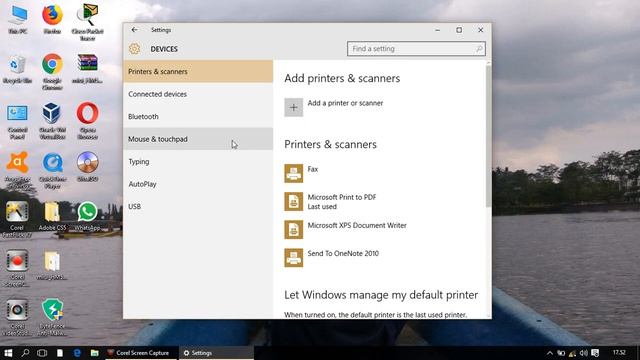Open Action Center notifications icon
Viewport: 640px width, 360px height.
pos(595,353)
